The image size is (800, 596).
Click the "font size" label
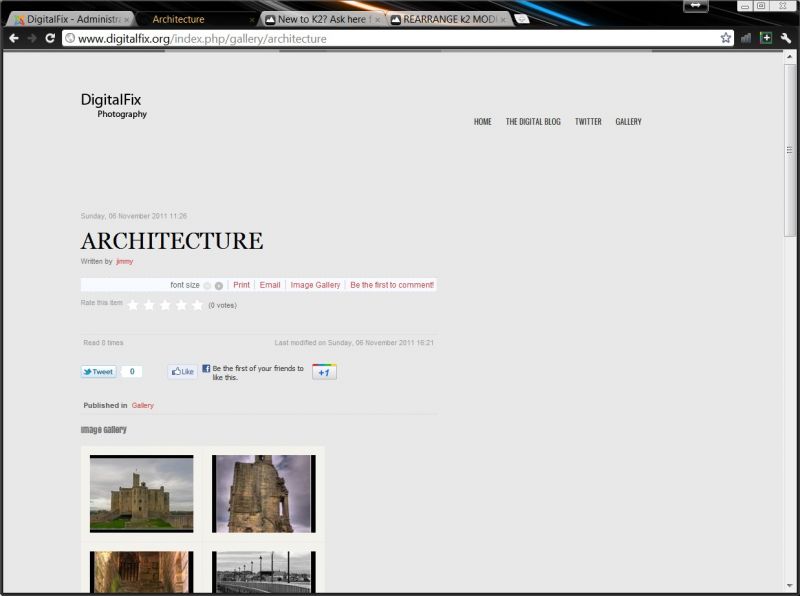click(185, 285)
